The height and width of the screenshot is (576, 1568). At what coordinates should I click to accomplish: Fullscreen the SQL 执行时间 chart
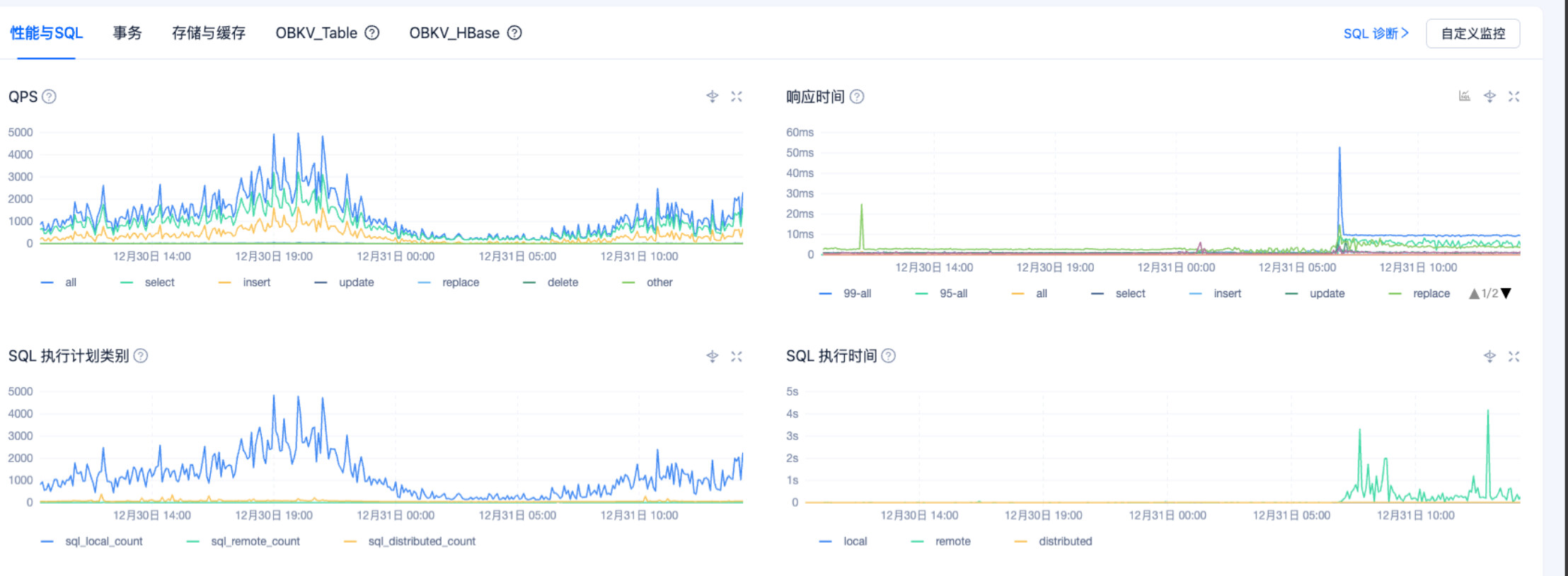coord(1514,356)
